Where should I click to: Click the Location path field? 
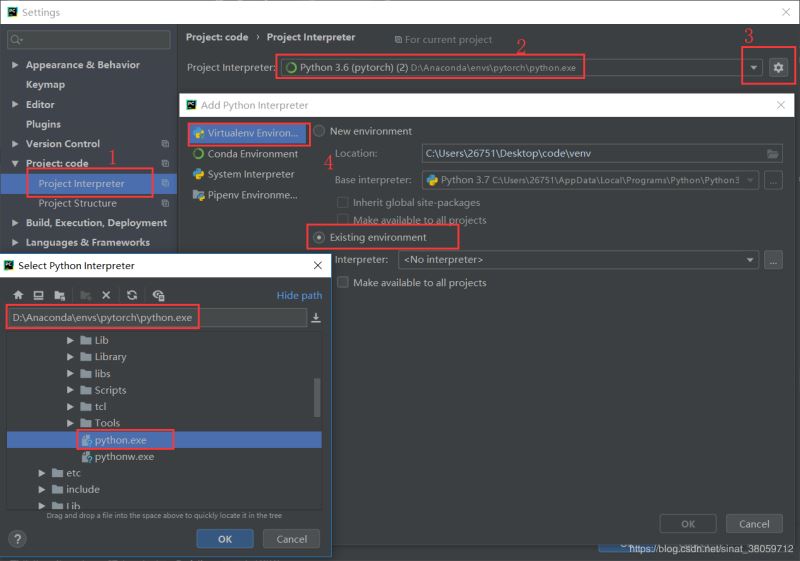tap(602, 154)
